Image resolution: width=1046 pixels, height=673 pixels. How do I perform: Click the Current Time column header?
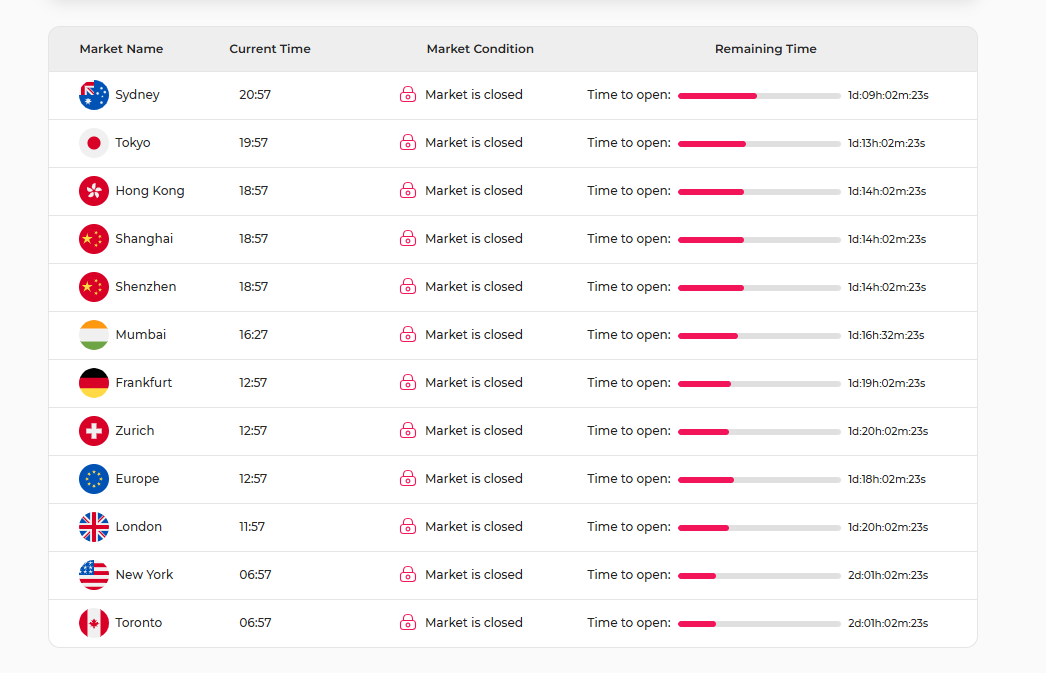coord(270,49)
